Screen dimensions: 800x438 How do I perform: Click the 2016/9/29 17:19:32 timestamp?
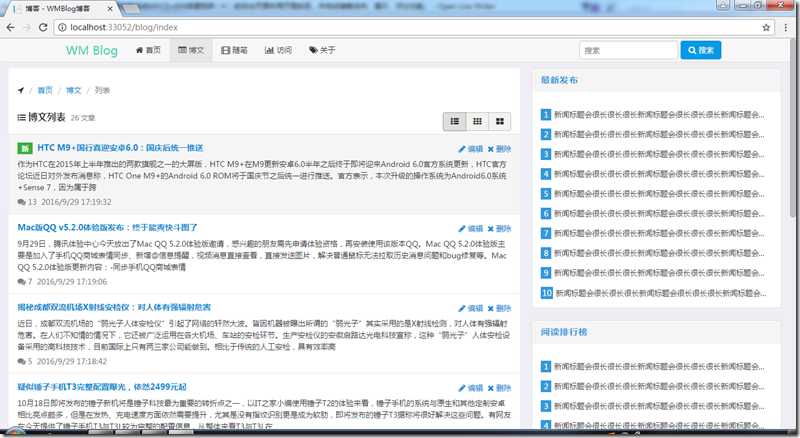pos(75,202)
